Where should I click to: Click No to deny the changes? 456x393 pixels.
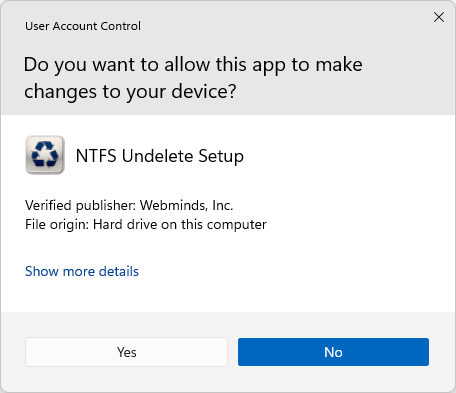[x=333, y=352]
